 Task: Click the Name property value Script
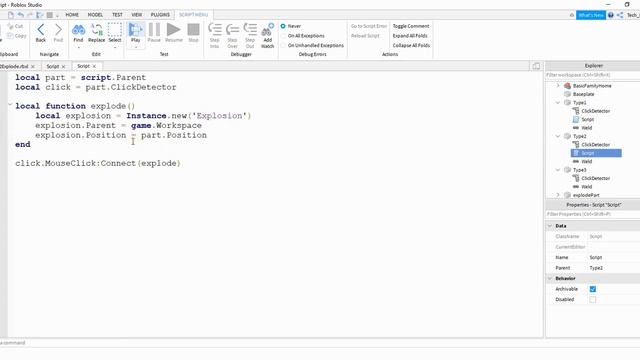tap(596, 258)
